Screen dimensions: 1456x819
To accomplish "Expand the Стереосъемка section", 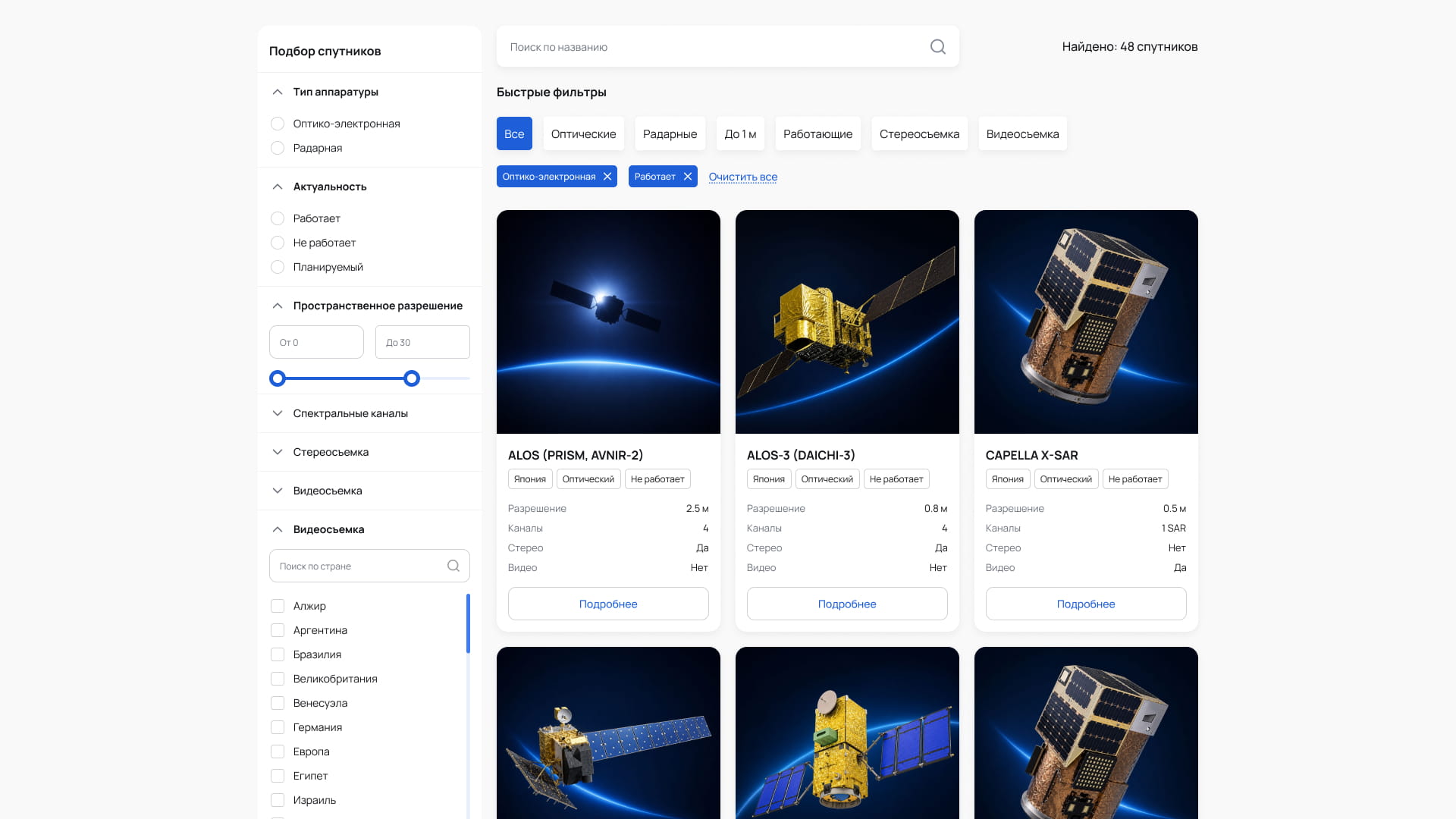I will (278, 452).
